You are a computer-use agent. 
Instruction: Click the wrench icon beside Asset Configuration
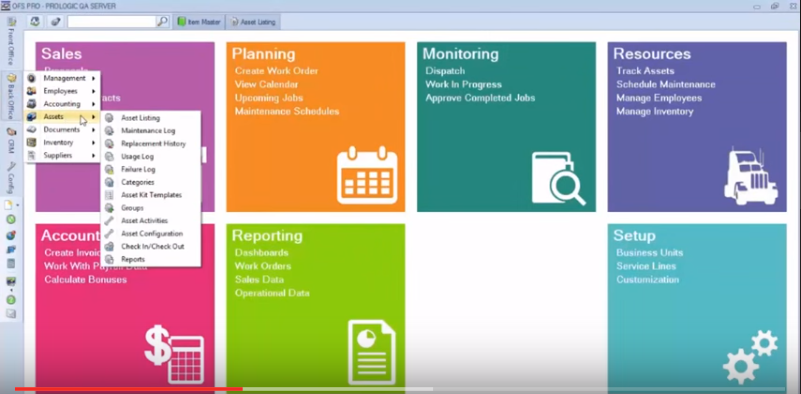click(109, 234)
